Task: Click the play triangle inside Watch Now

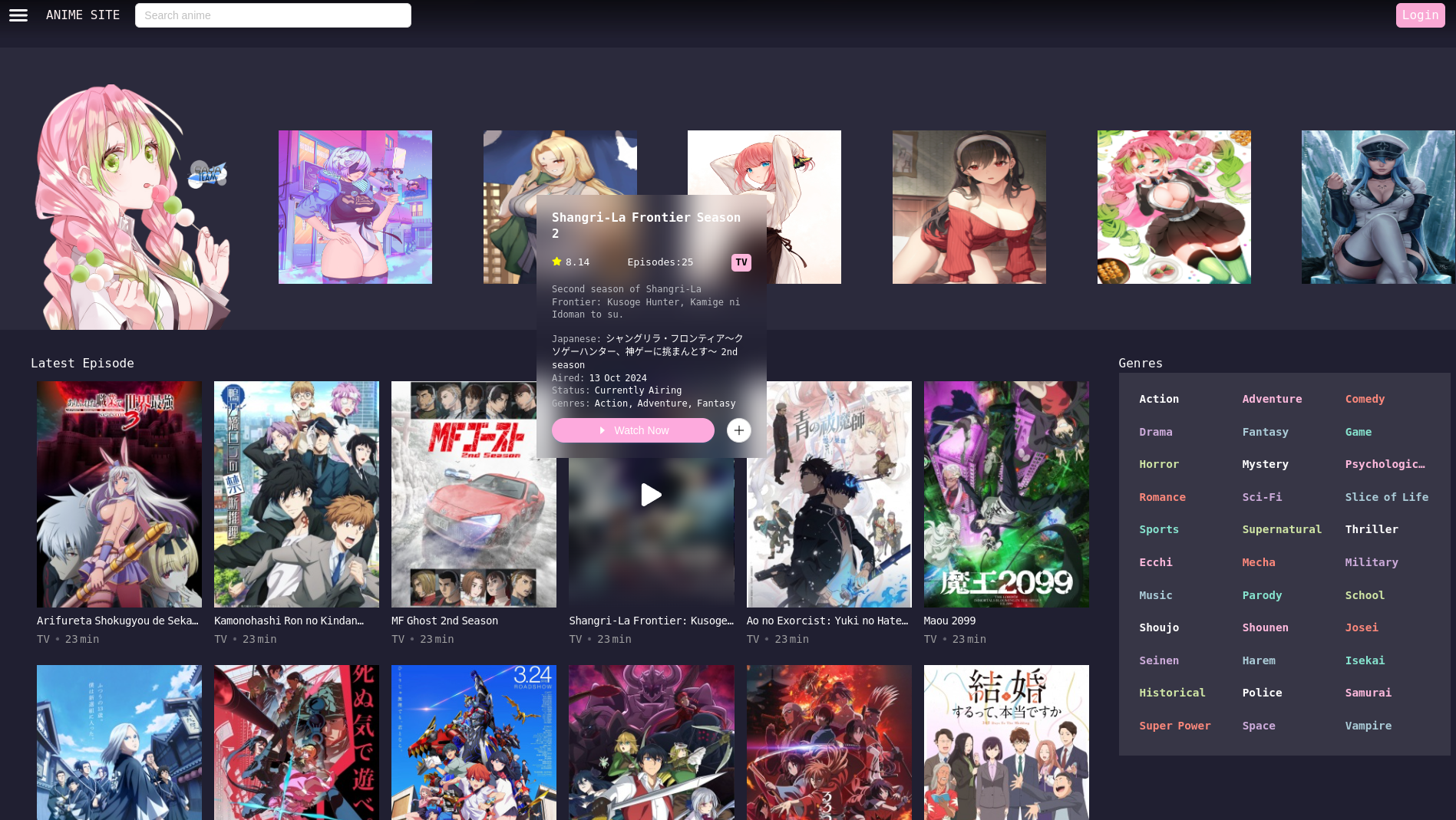Action: coord(603,430)
